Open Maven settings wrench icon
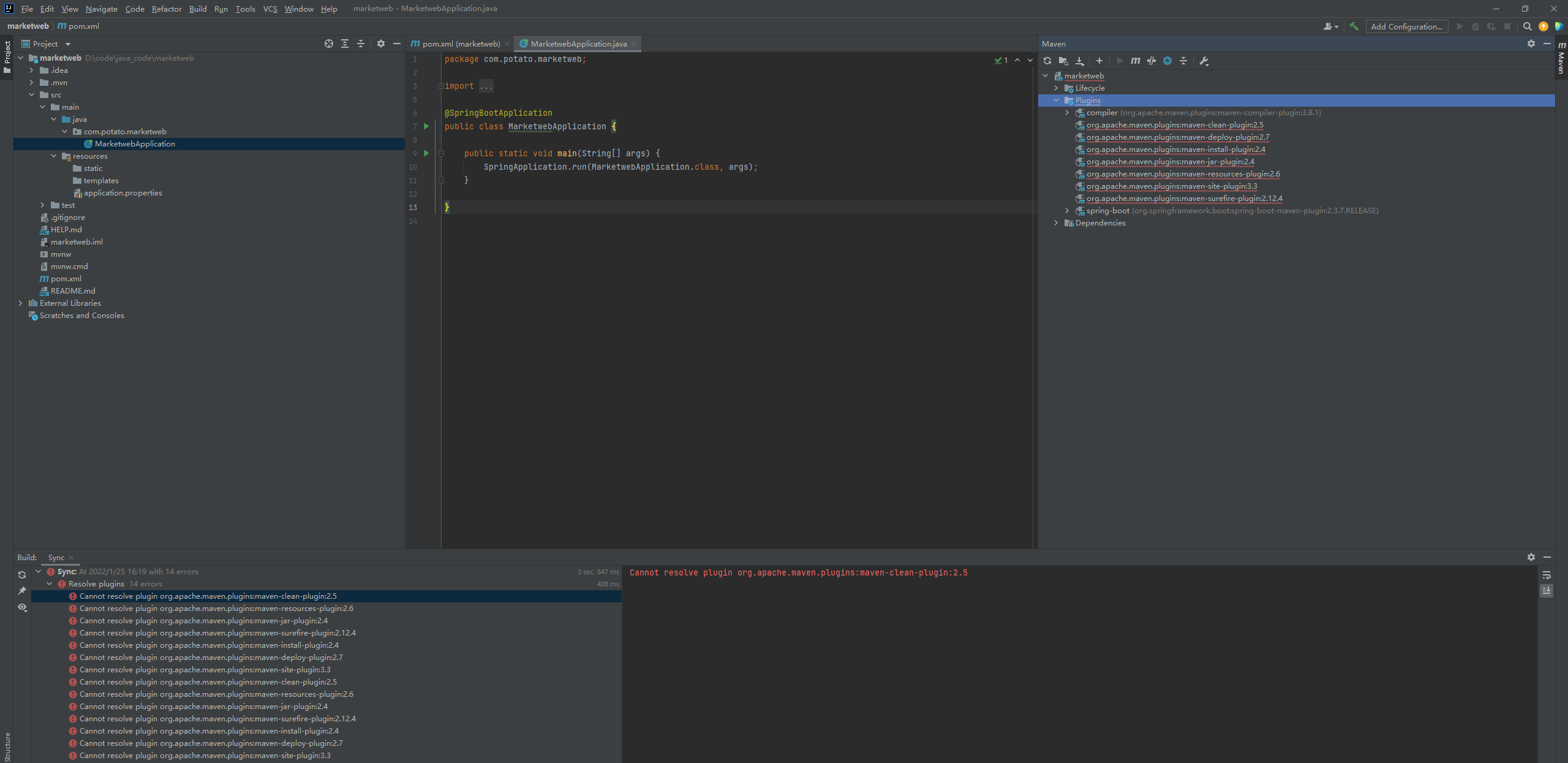 click(1204, 61)
